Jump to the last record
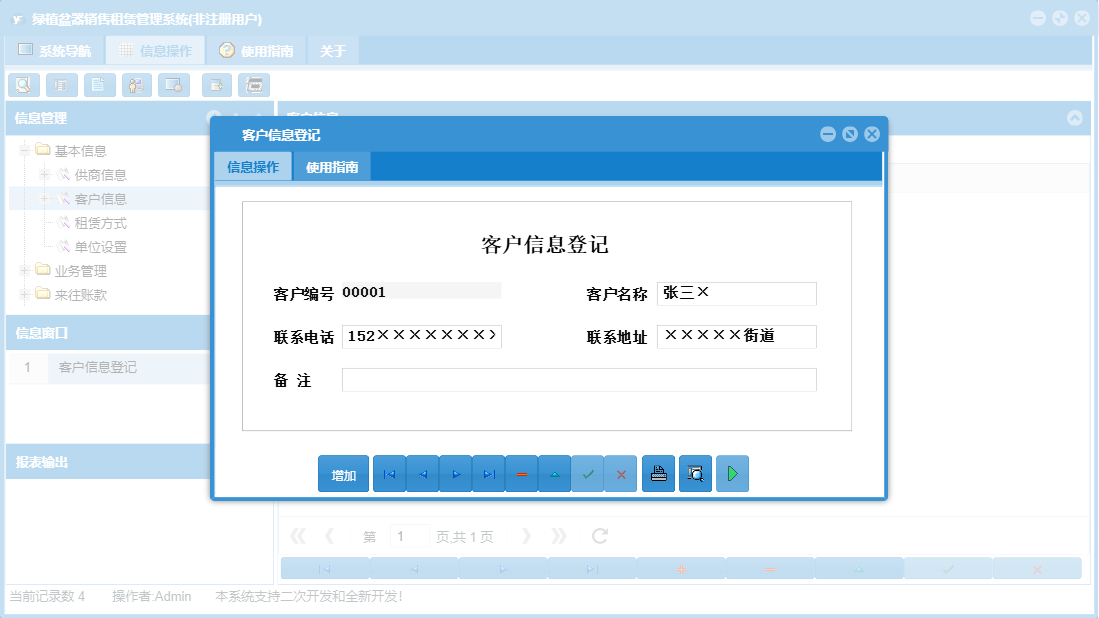The image size is (1099, 618). pyautogui.click(x=488, y=473)
